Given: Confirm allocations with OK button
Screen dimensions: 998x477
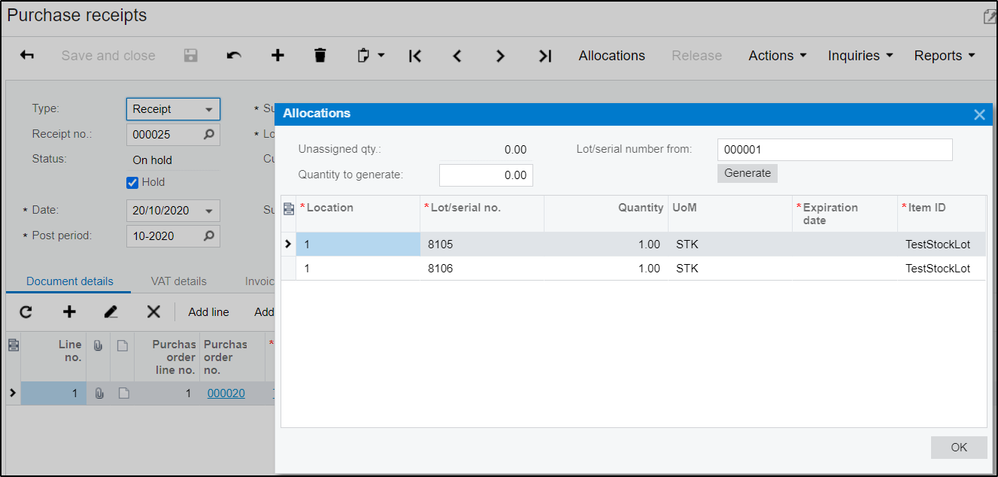Looking at the screenshot, I should (x=958, y=447).
